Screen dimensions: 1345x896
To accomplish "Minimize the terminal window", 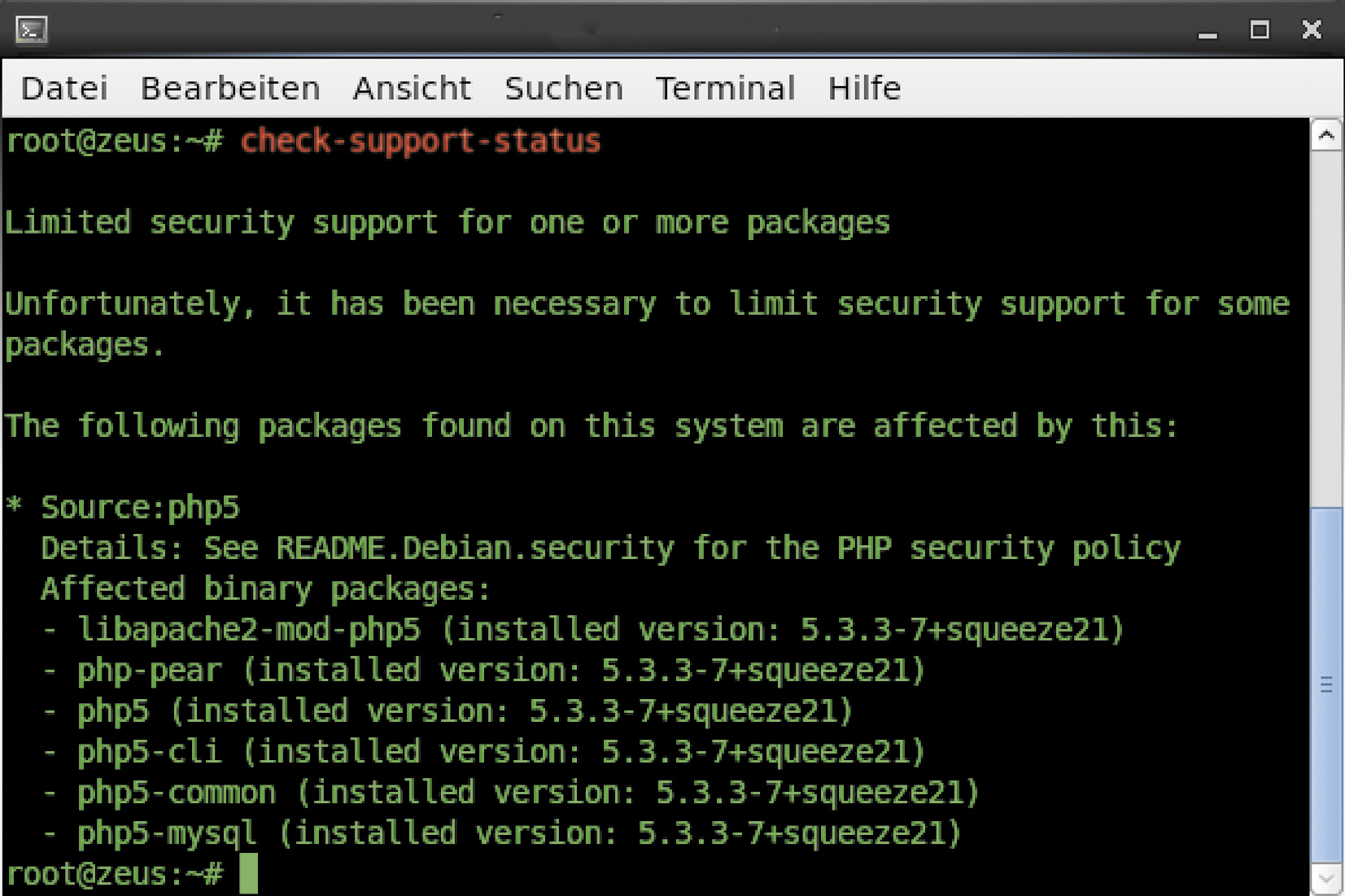I will (1207, 33).
